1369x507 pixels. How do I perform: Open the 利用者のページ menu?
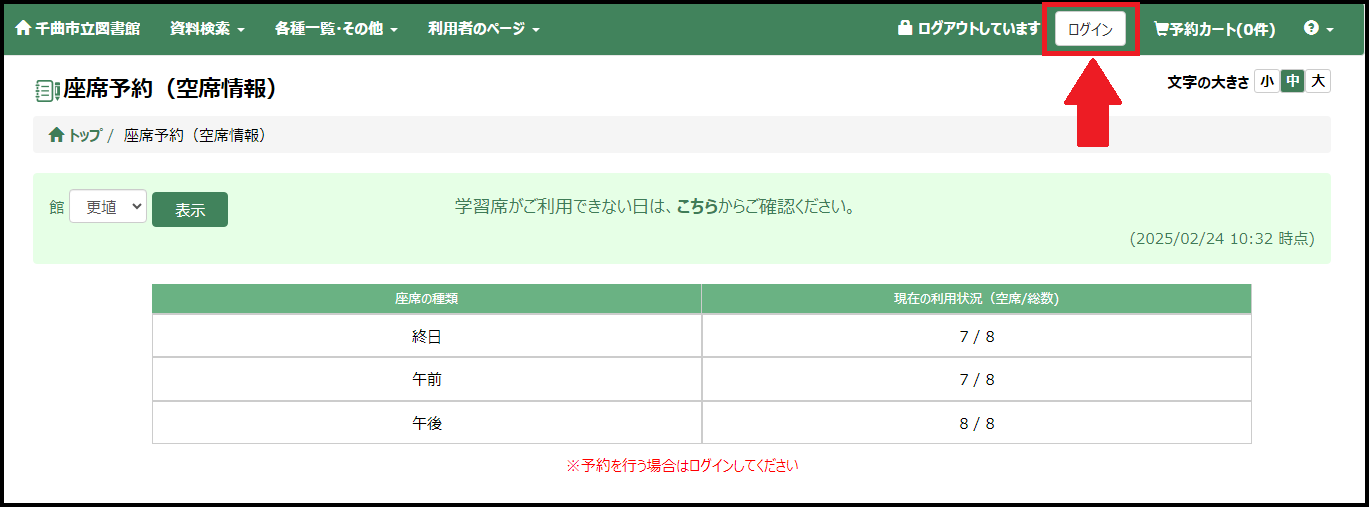tap(484, 29)
